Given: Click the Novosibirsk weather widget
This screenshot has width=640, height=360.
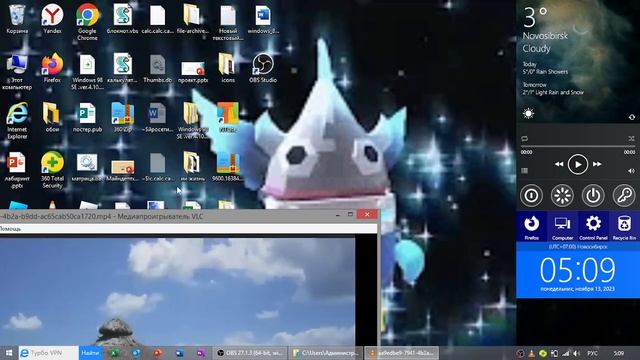Looking at the screenshot, I should coord(578,61).
